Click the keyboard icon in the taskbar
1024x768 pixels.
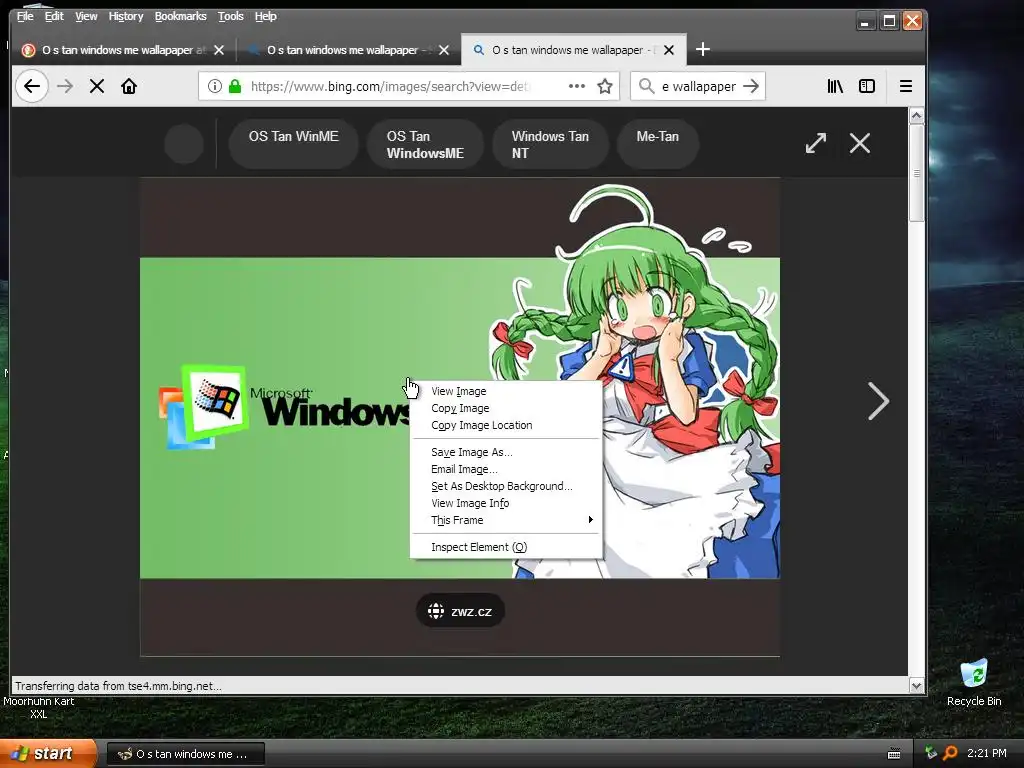pos(894,754)
